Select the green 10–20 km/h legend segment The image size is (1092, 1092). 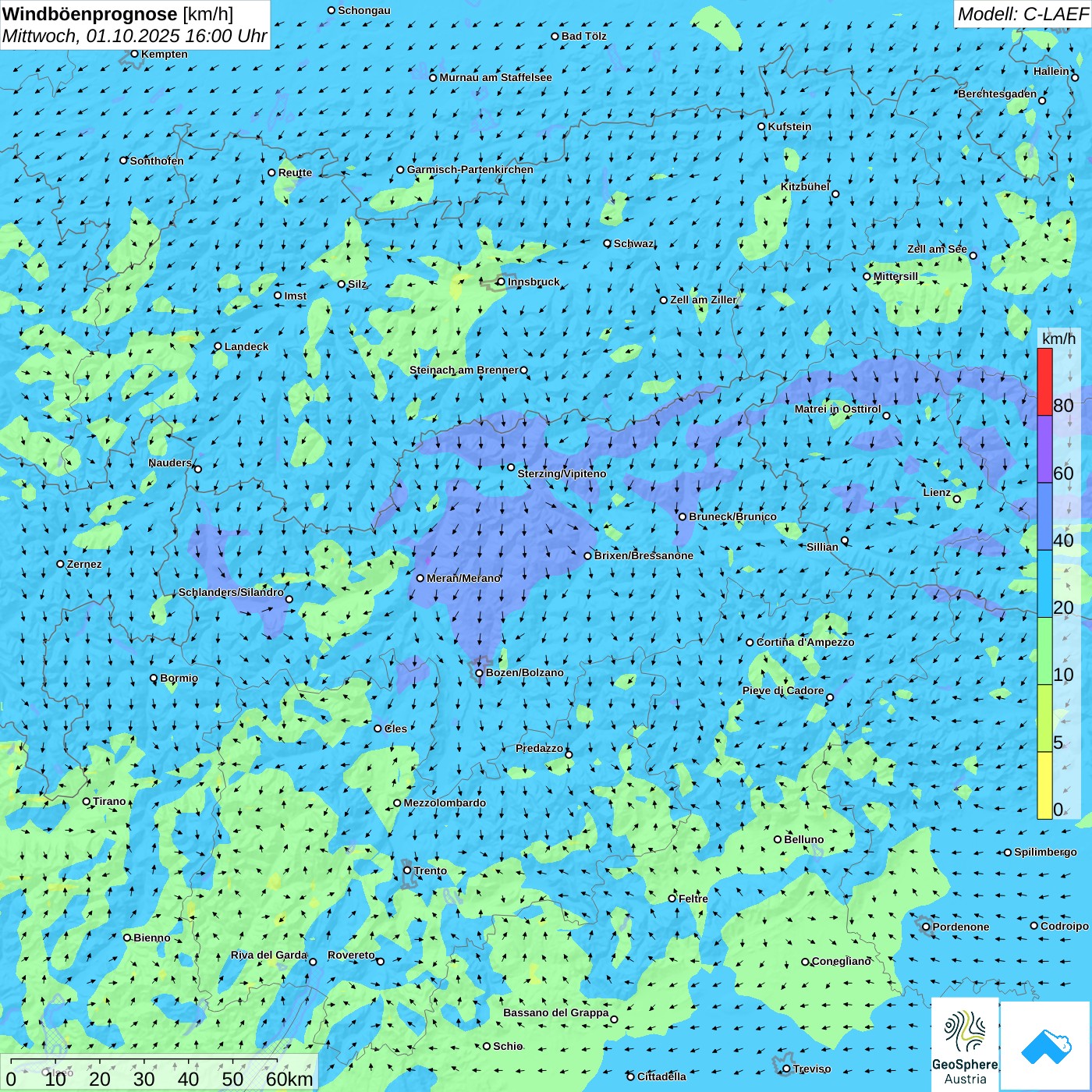point(1044,651)
